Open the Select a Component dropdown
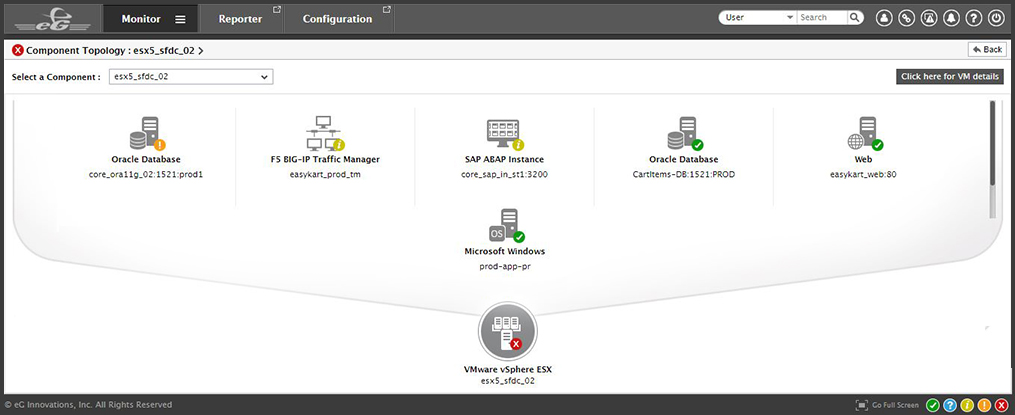 click(x=191, y=76)
